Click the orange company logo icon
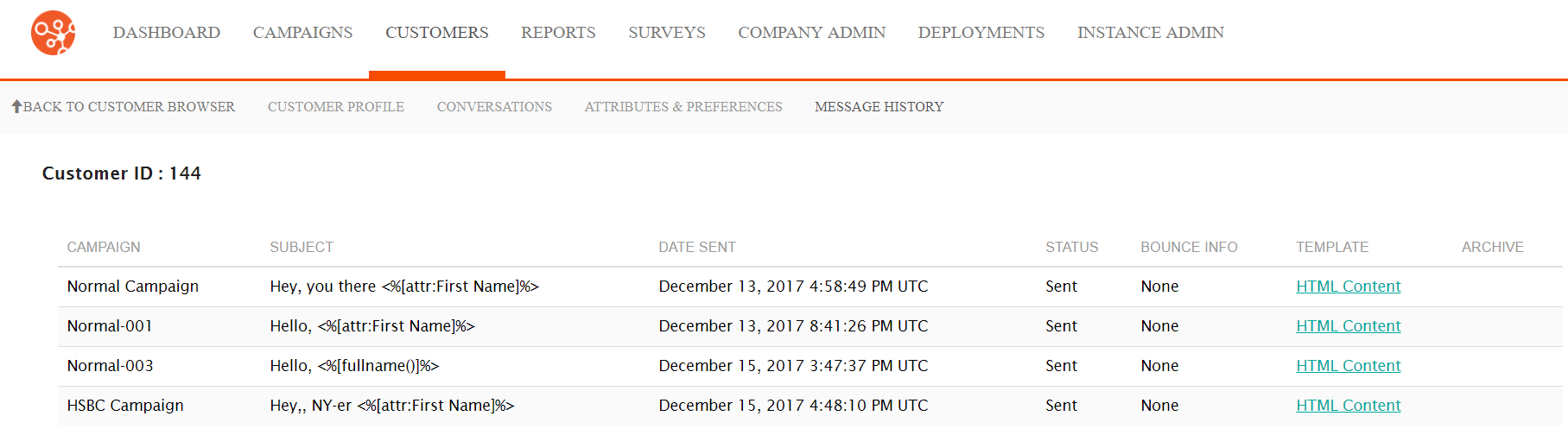1568x435 pixels. (53, 33)
